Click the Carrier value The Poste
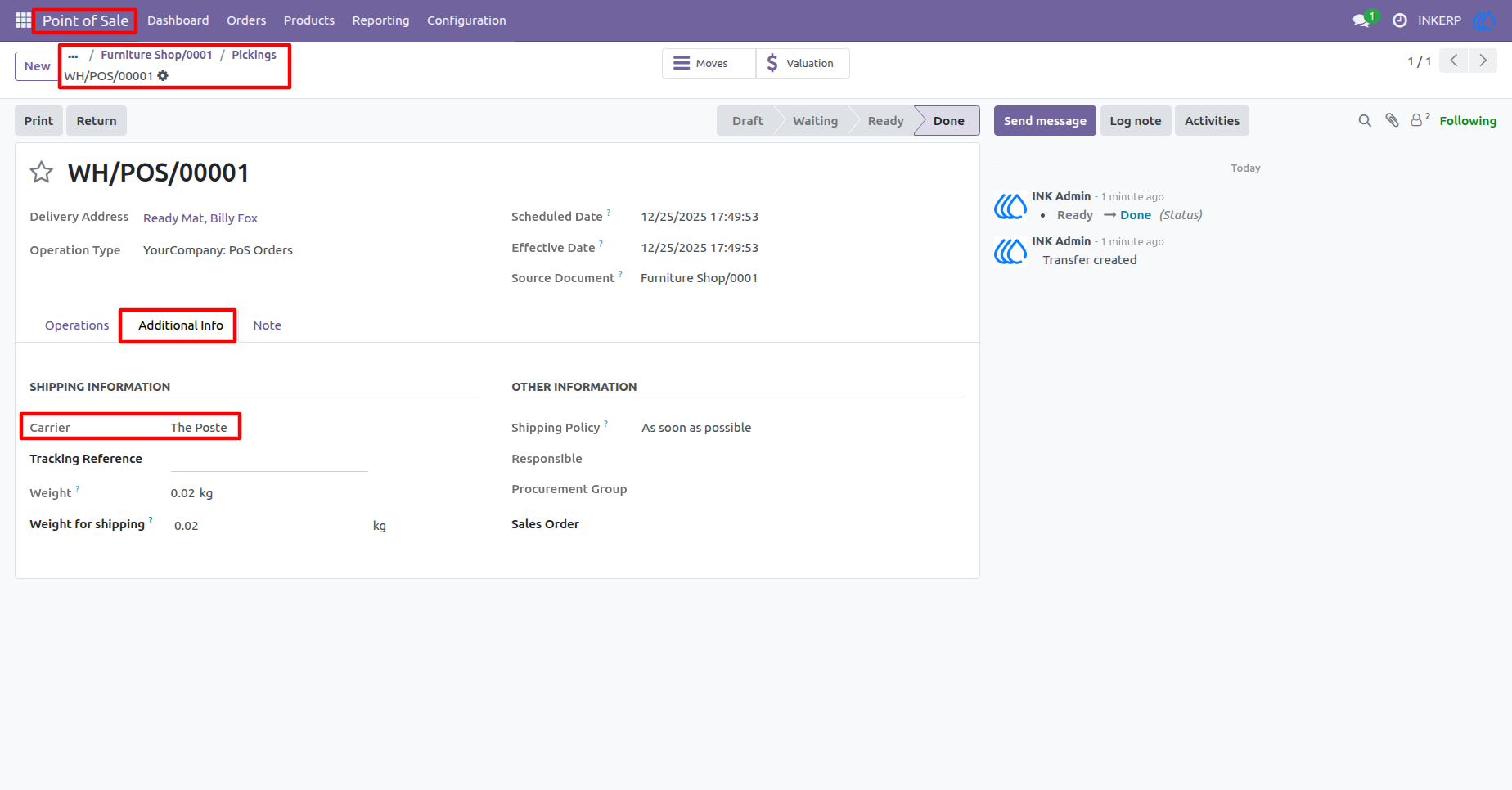 [x=199, y=428]
